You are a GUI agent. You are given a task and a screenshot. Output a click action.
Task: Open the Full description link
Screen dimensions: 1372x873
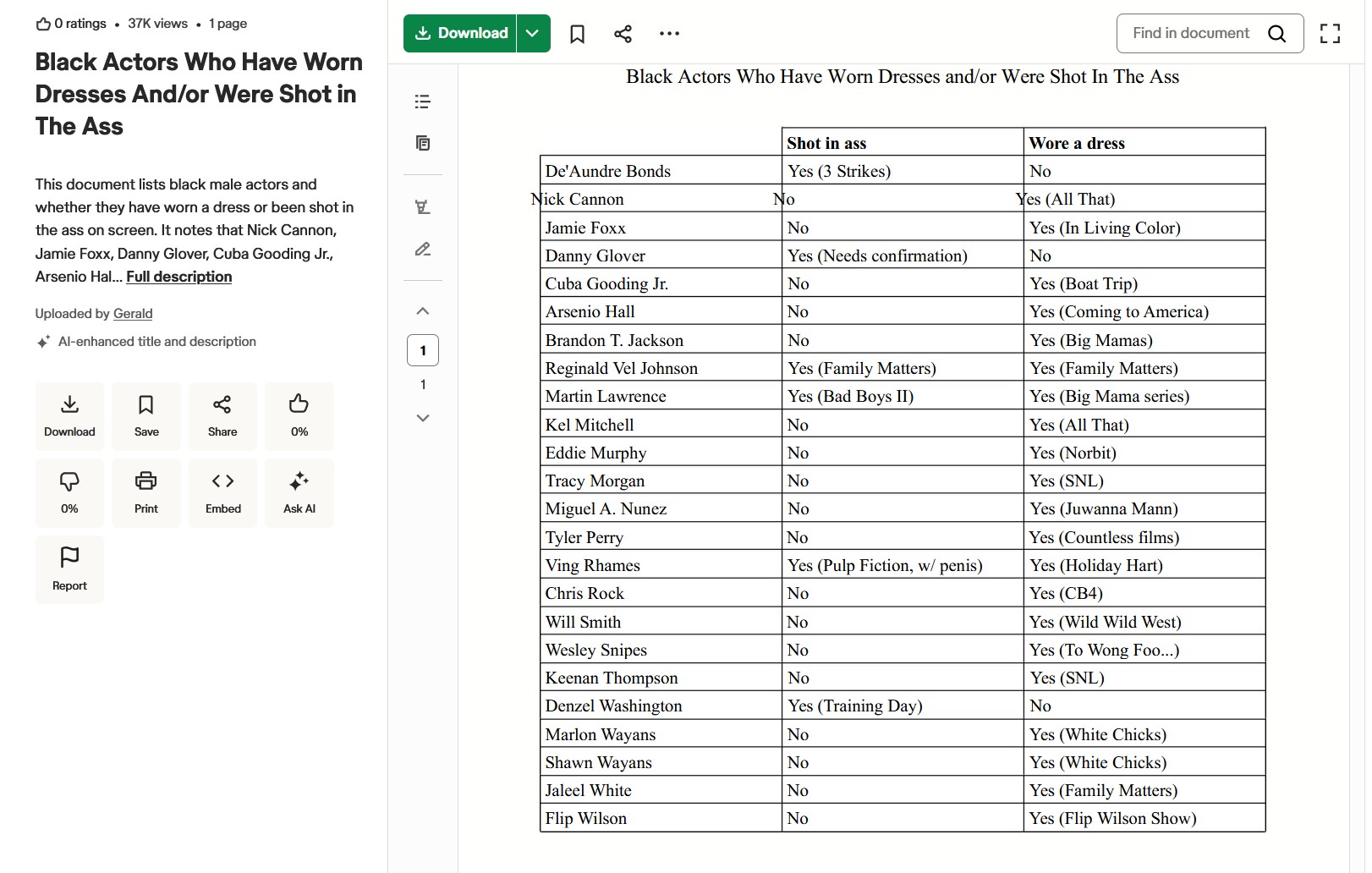[179, 277]
